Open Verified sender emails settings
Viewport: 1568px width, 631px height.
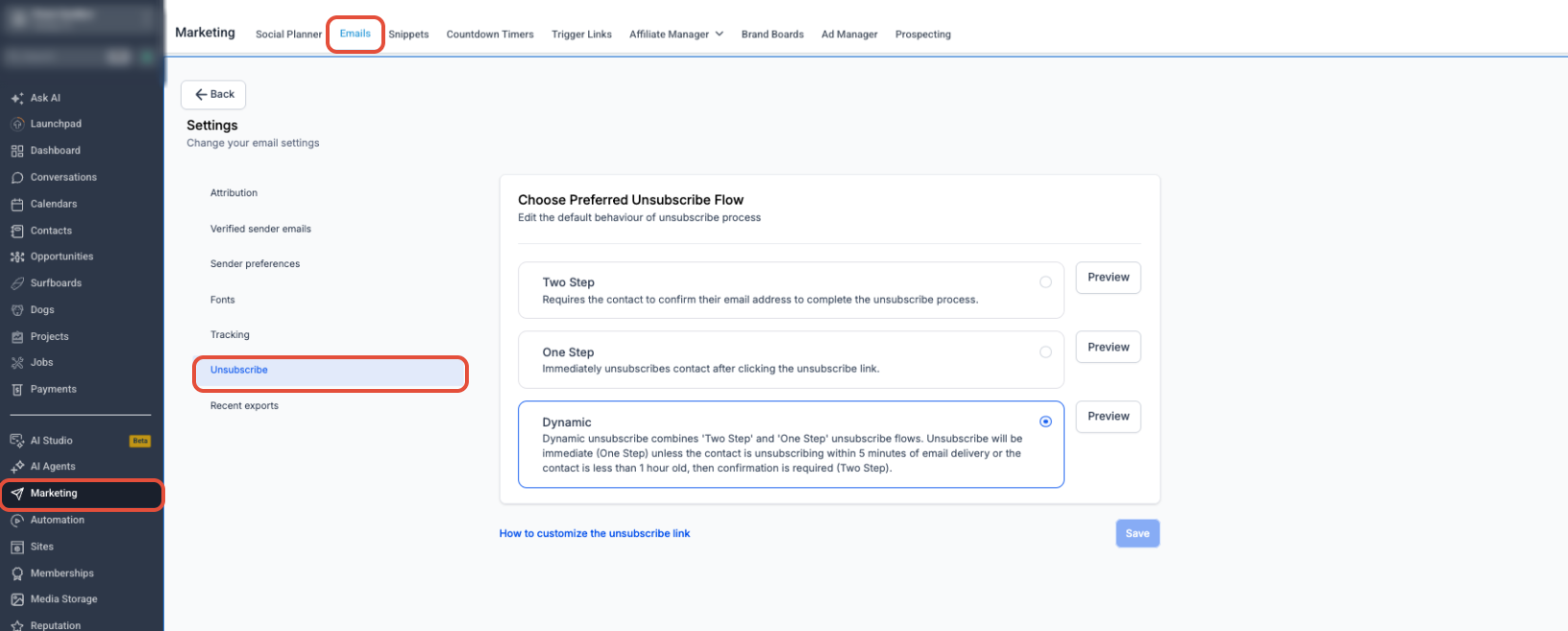260,230
